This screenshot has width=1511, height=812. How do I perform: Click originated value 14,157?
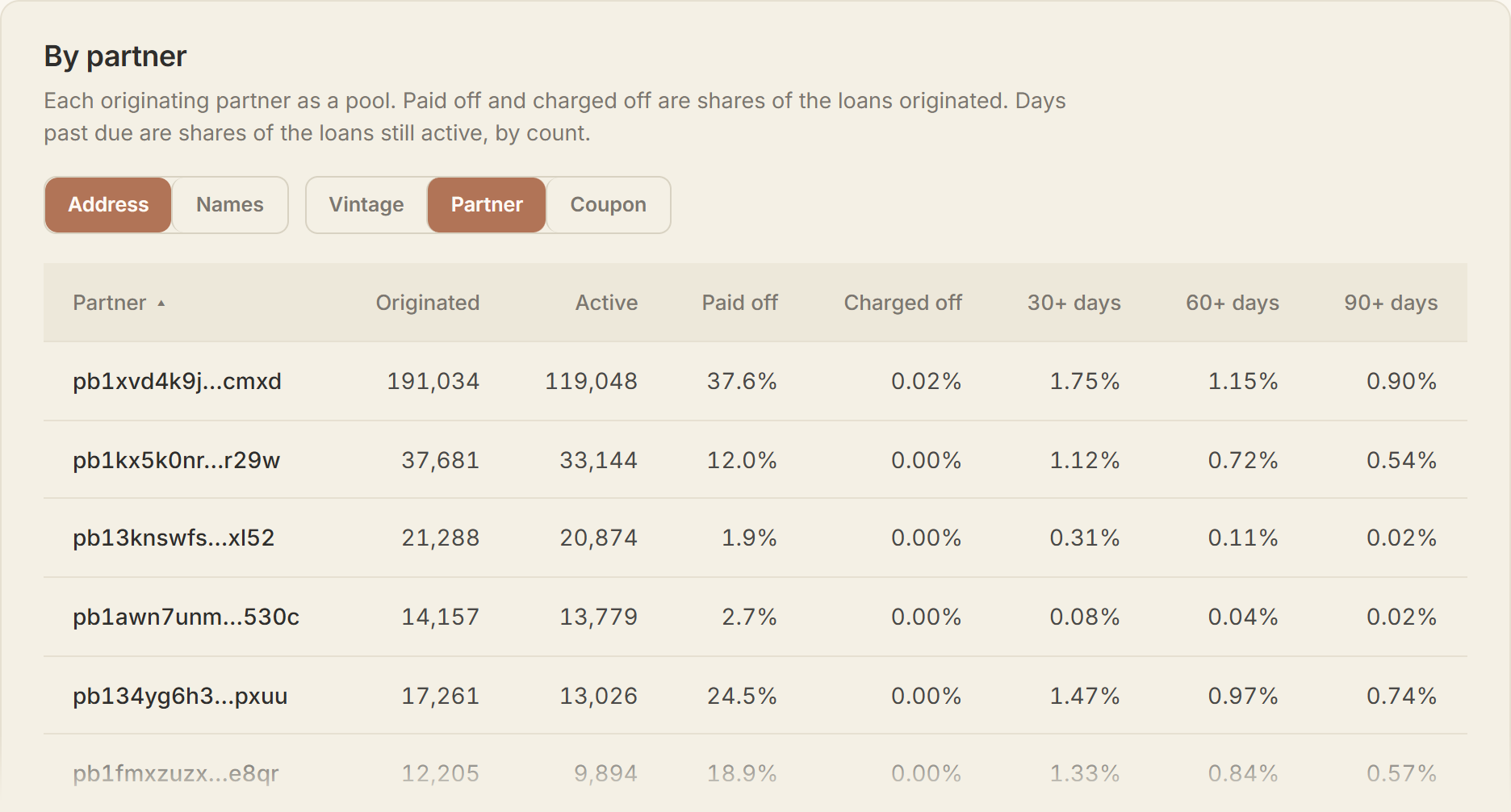[x=441, y=617]
